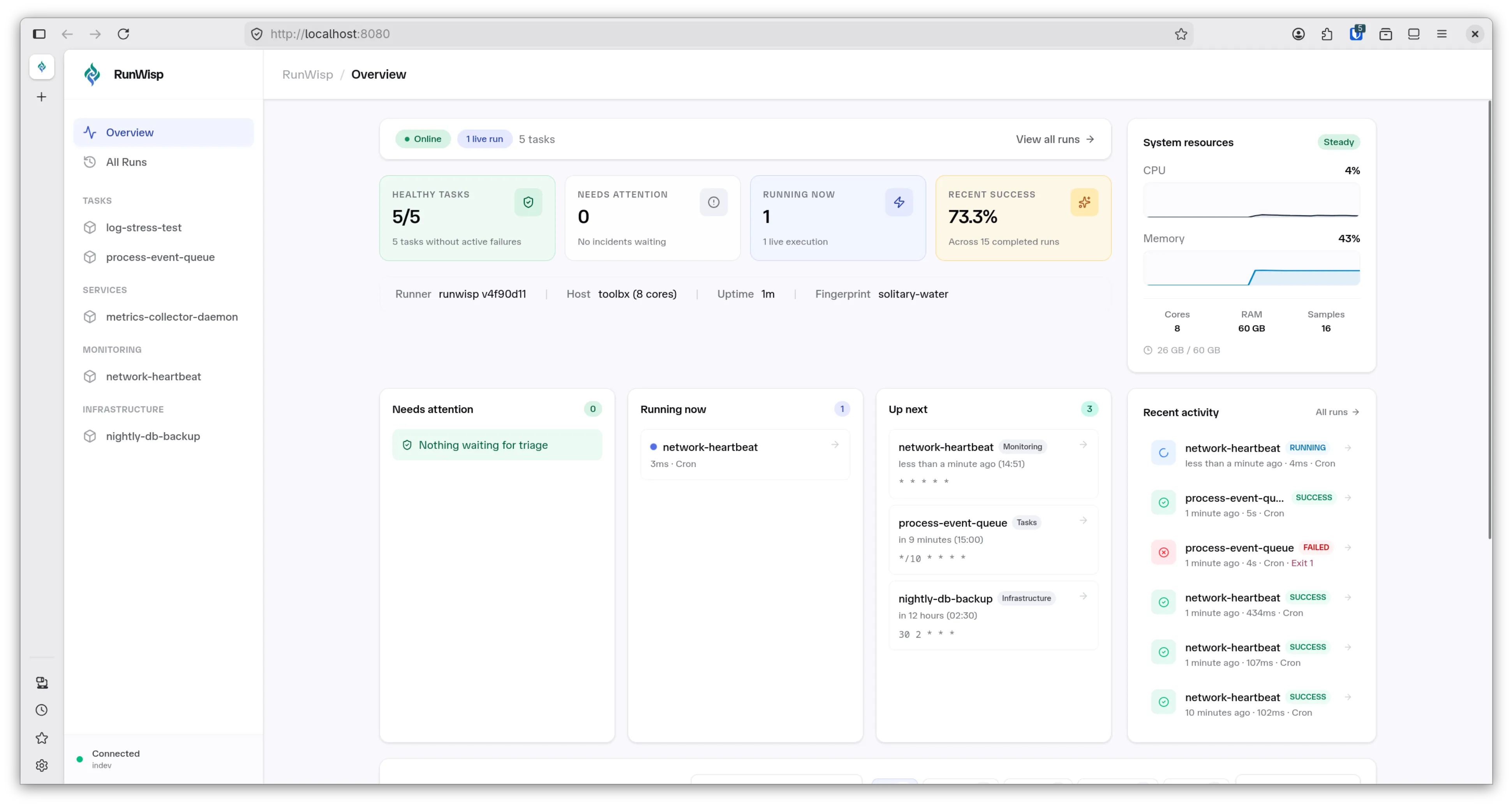This screenshot has width=1512, height=806.
Task: Click the solitary-water fingerprint value
Action: point(913,294)
